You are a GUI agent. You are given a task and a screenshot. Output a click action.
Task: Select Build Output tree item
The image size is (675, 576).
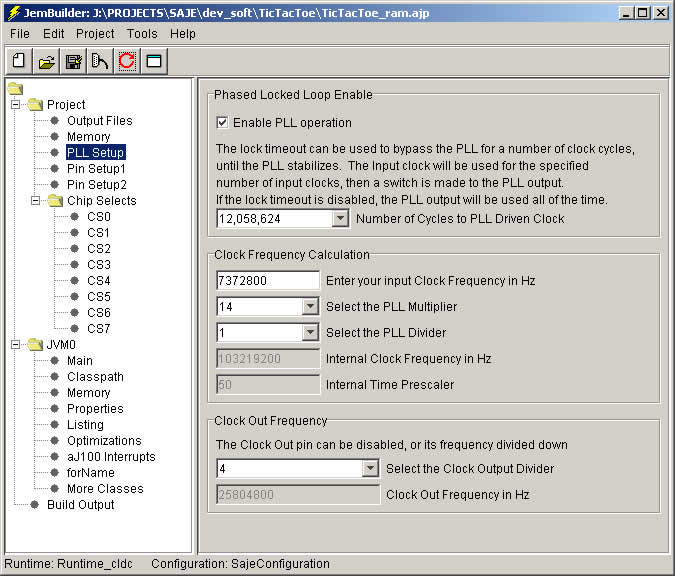click(80, 505)
